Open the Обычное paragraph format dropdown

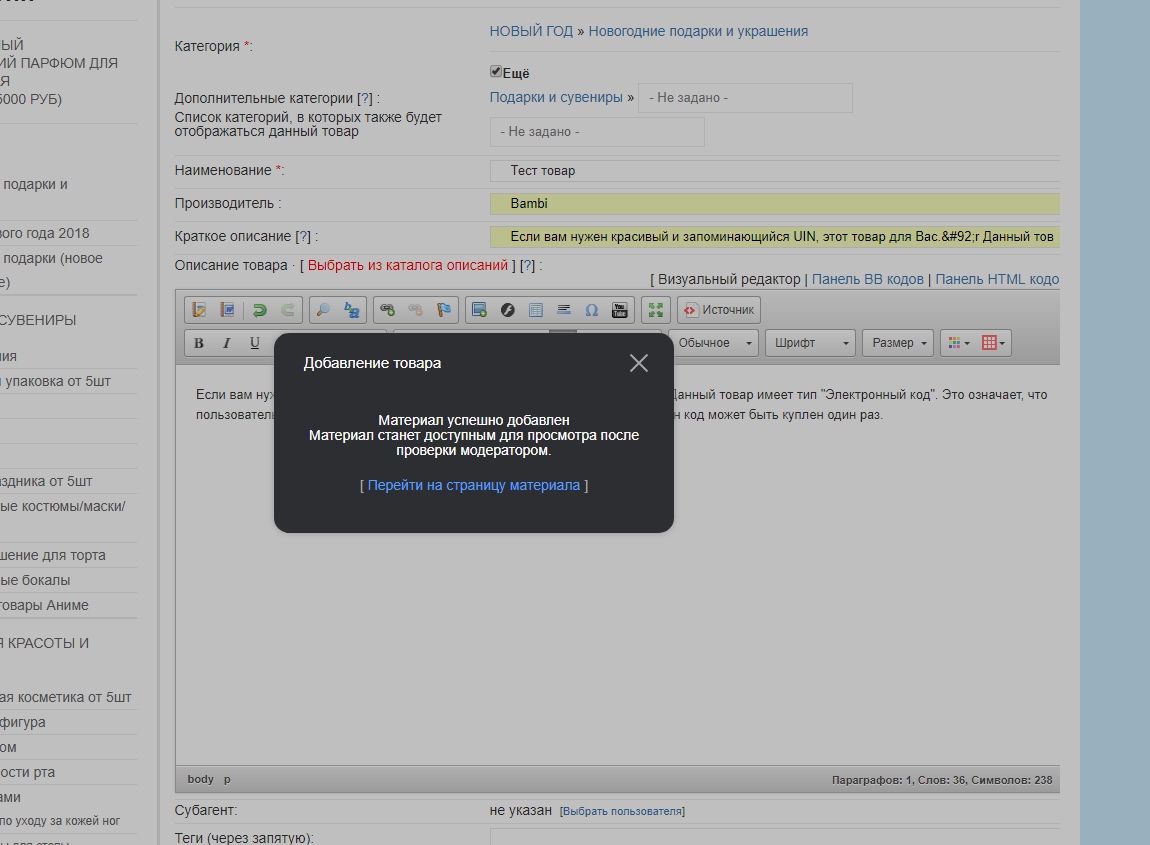[714, 343]
